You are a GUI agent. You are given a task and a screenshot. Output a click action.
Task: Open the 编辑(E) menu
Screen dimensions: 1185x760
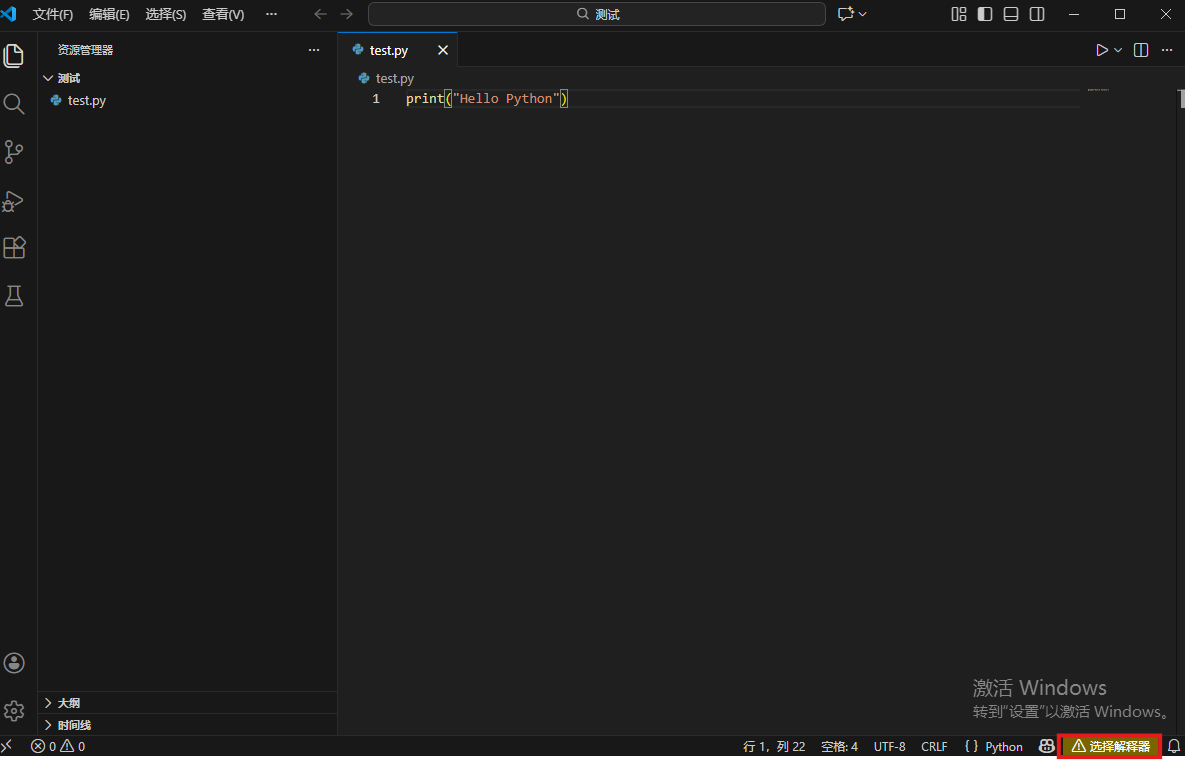(109, 15)
